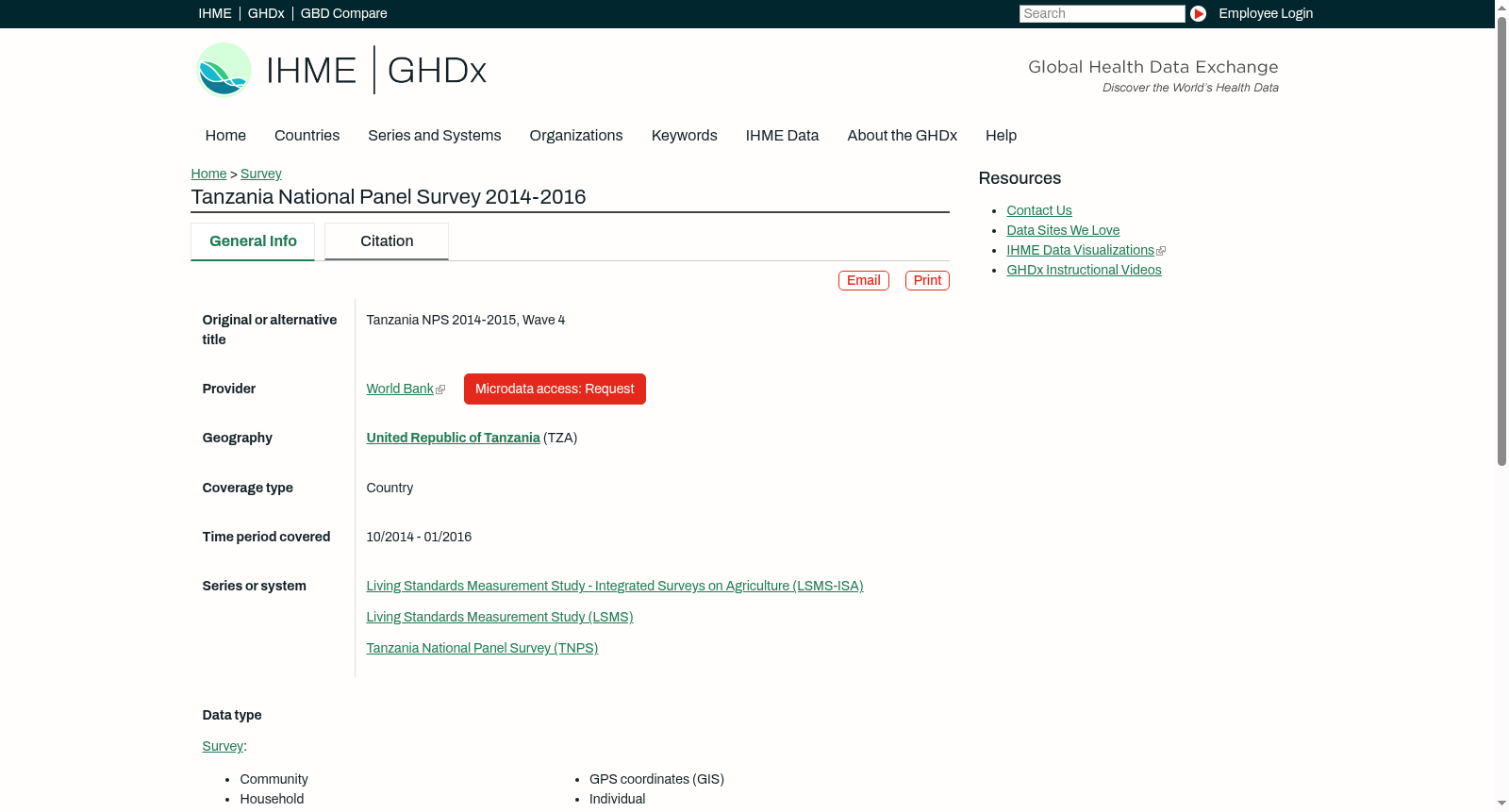Open IHME link in top bar
The width and height of the screenshot is (1509, 812).
click(215, 13)
